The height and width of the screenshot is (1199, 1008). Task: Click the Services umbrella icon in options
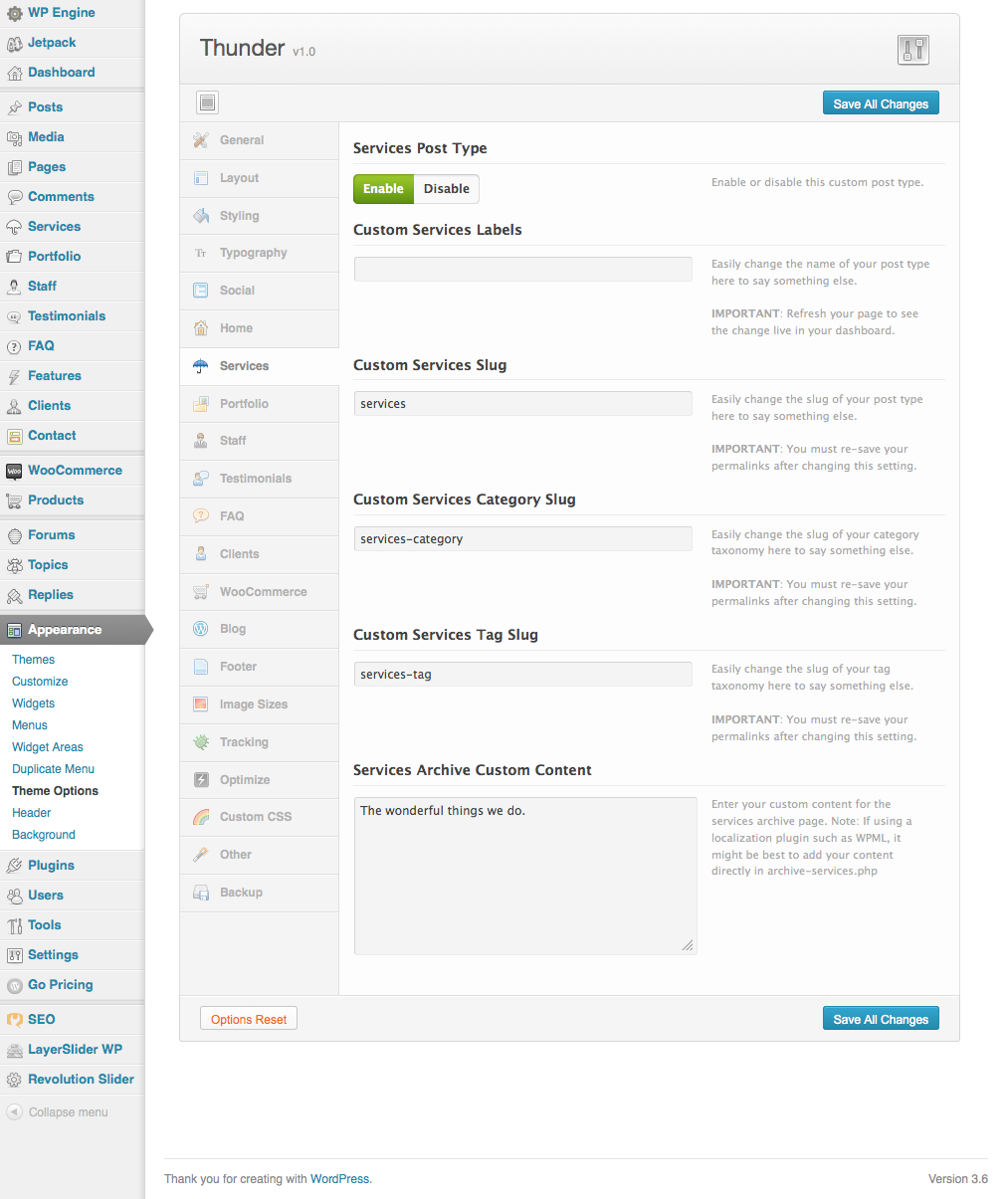[201, 366]
